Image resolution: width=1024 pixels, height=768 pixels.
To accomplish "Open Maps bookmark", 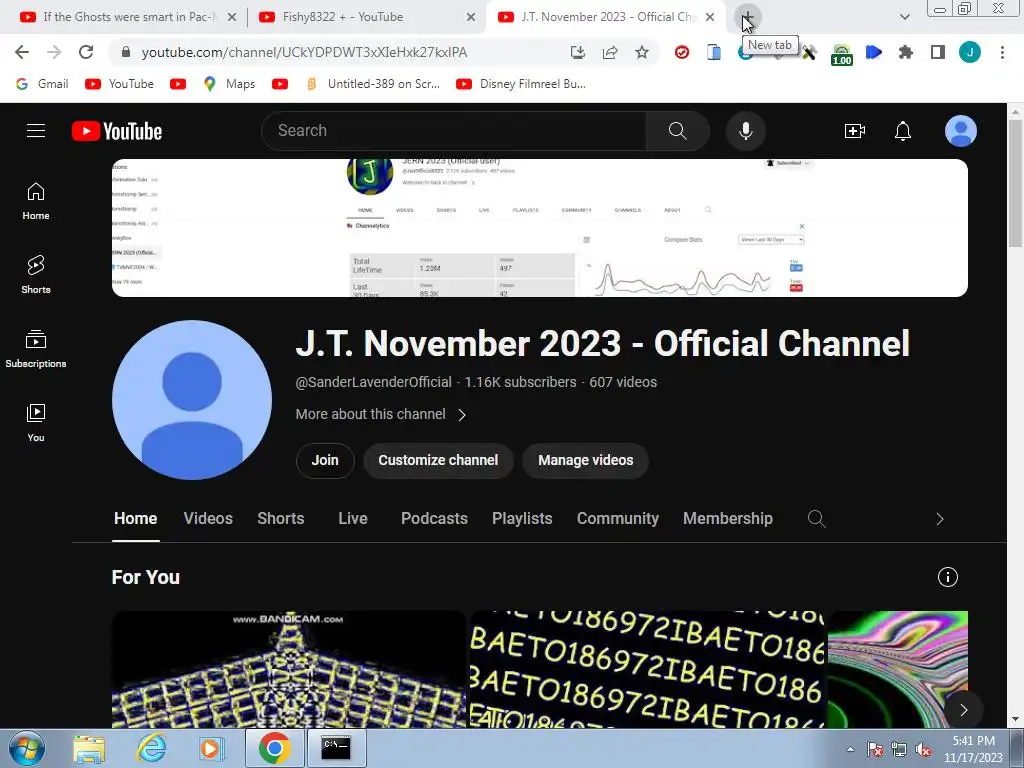I will click(229, 84).
